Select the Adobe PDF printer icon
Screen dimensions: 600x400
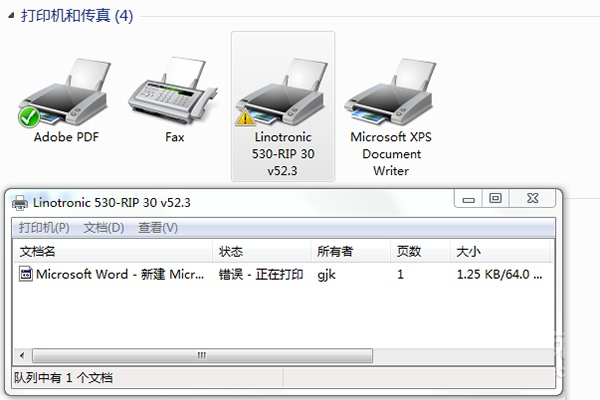pos(65,92)
